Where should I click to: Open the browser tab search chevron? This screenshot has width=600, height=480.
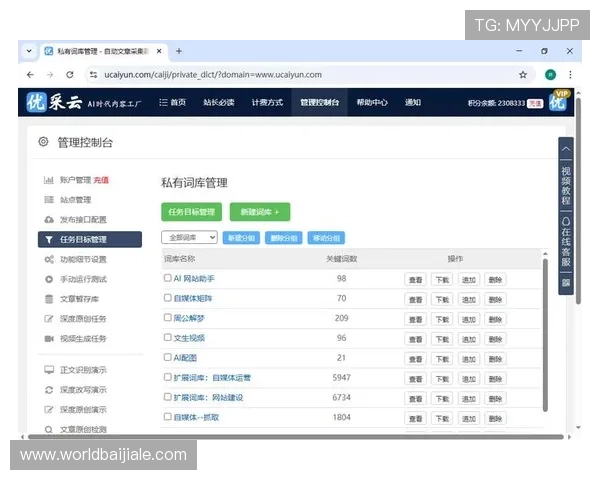(x=29, y=50)
